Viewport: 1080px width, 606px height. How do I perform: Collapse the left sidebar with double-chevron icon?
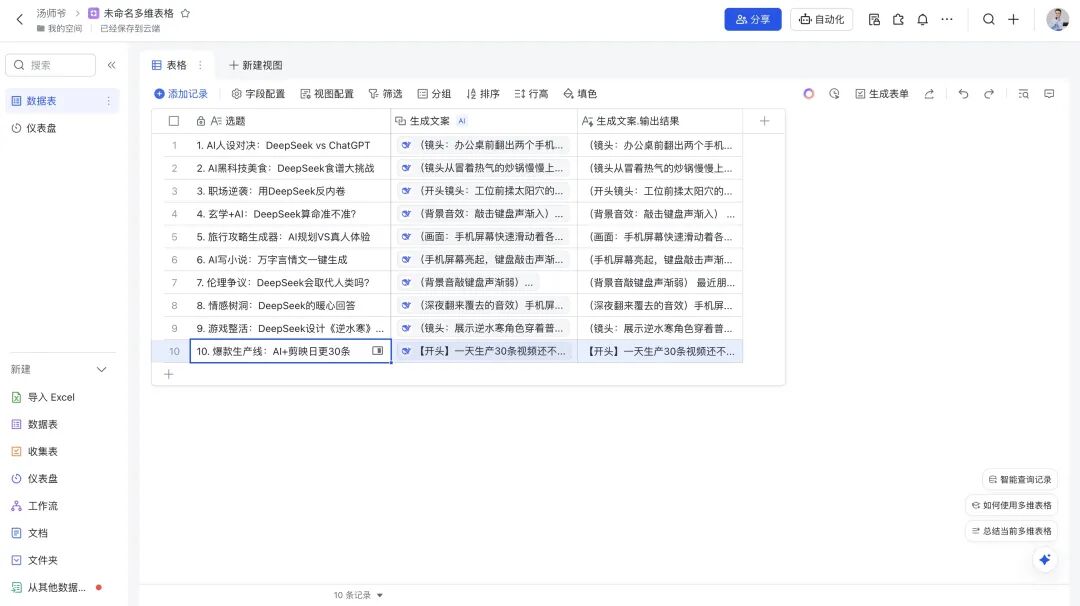112,65
